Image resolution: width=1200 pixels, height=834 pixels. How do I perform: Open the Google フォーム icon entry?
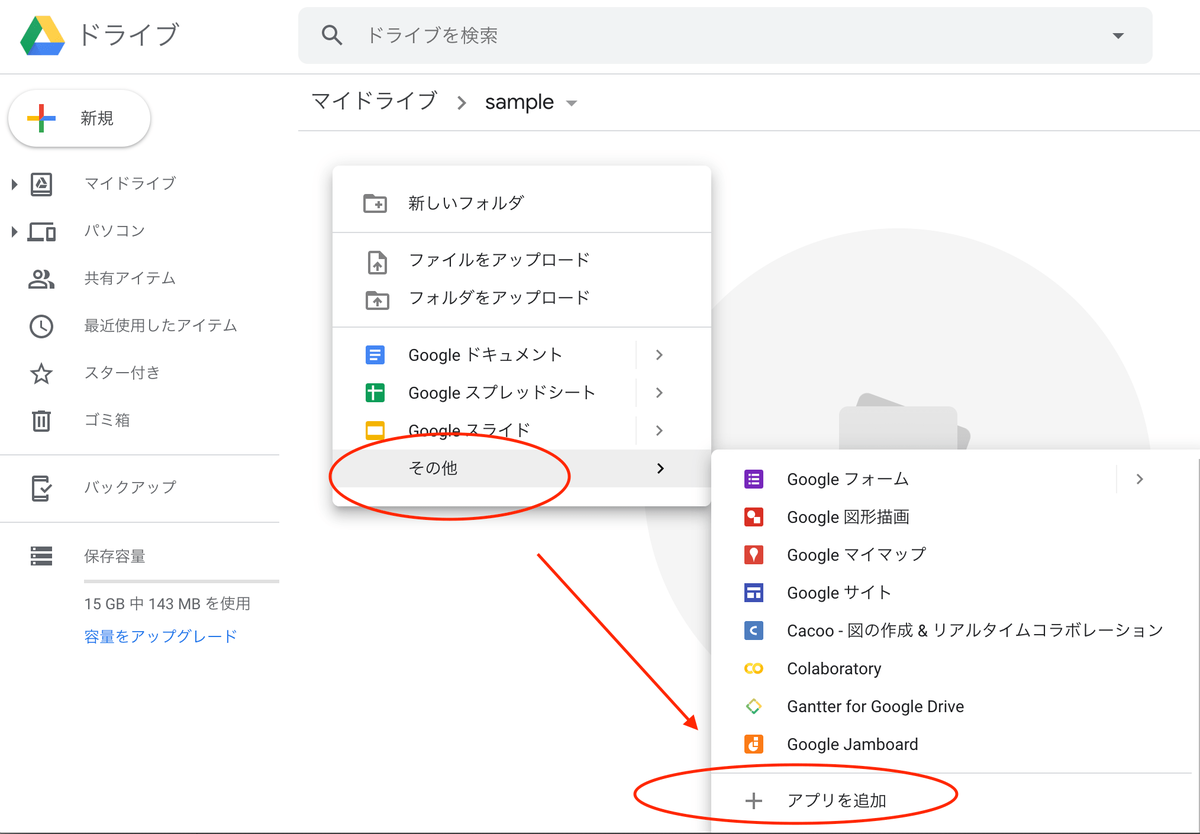coord(754,479)
